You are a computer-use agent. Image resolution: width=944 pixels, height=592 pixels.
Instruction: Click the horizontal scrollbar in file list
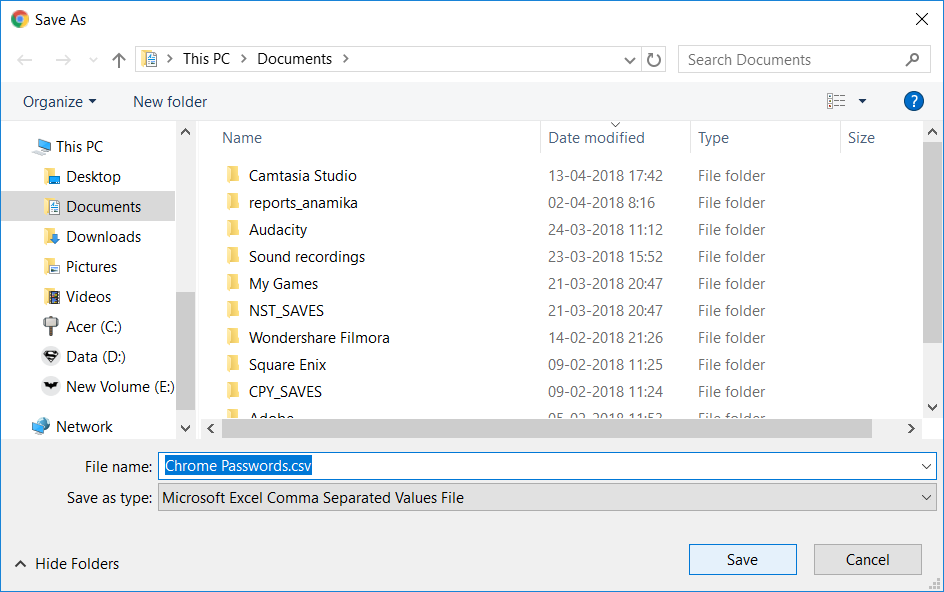coord(545,428)
